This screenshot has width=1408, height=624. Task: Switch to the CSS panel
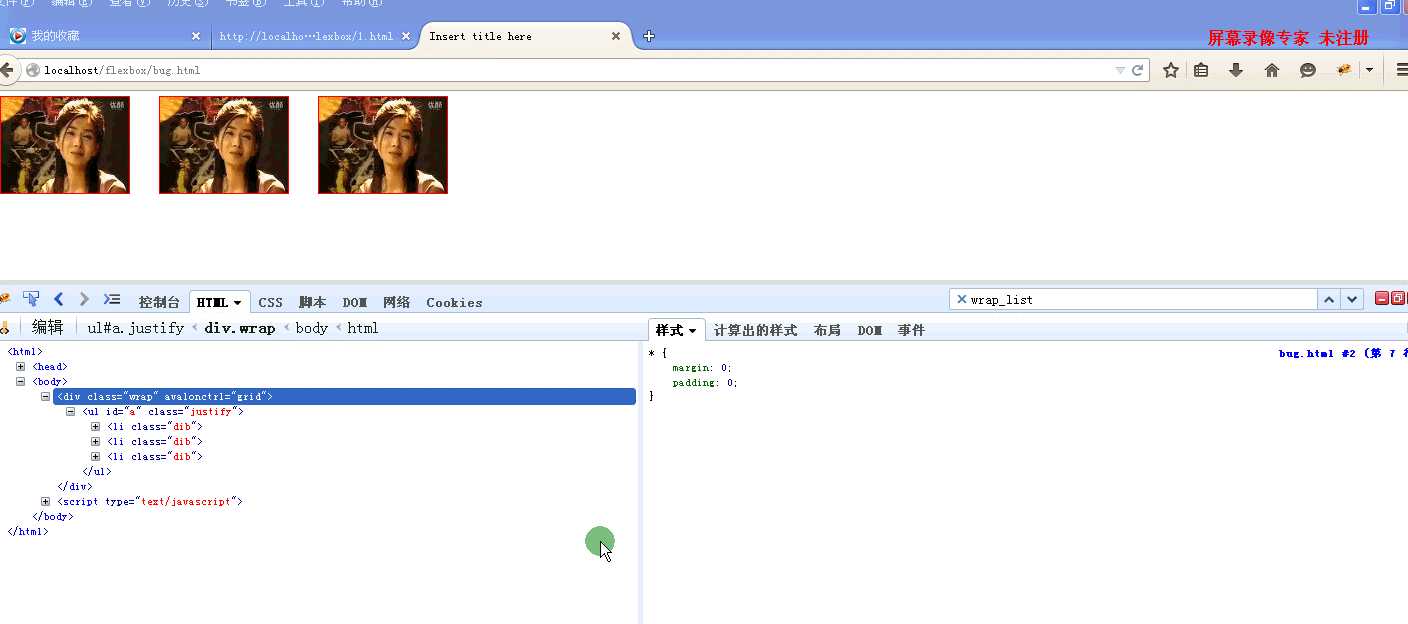(x=270, y=302)
